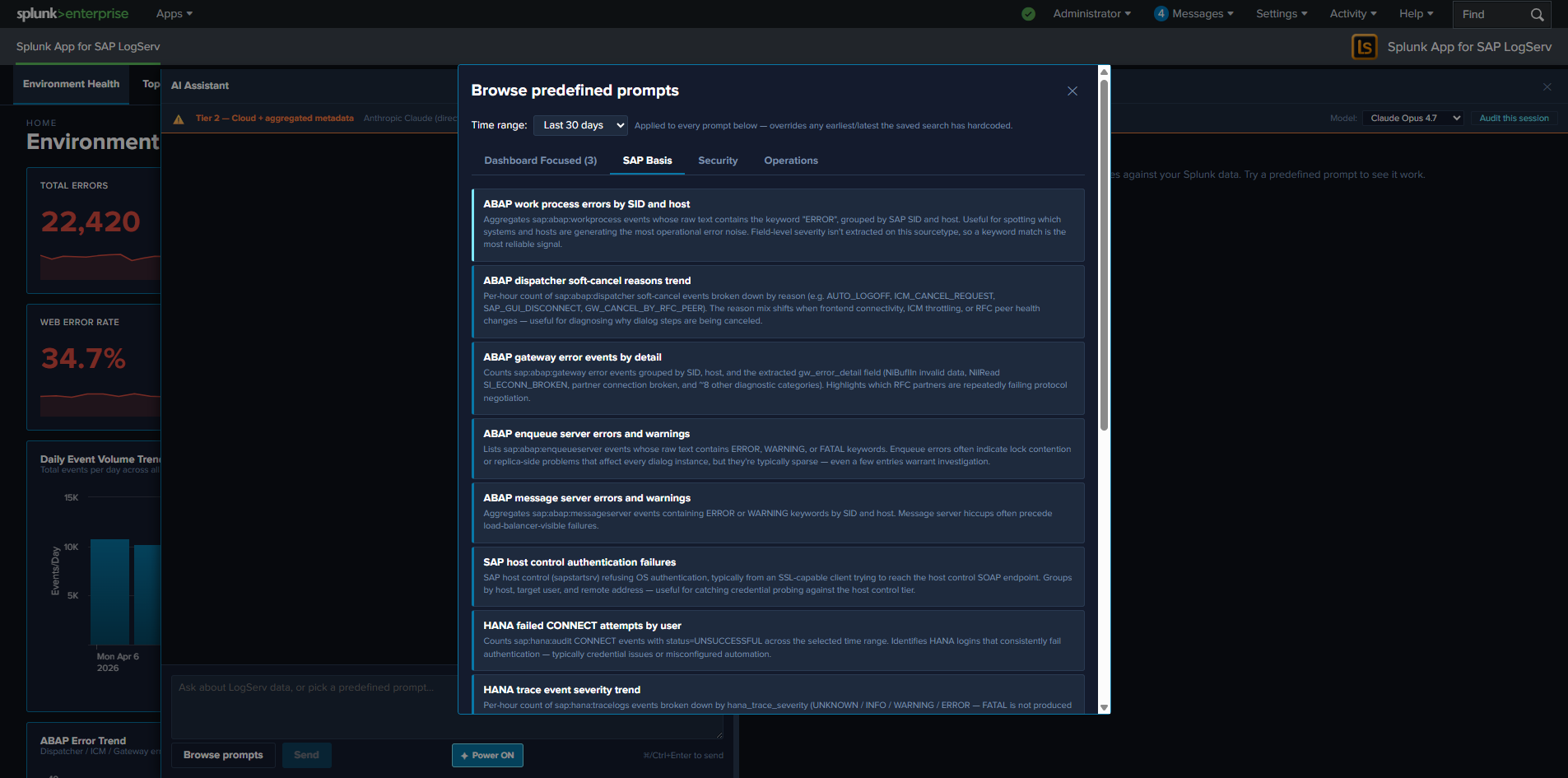The width and height of the screenshot is (1568, 778).
Task: Click the dialog scrollbar up arrow
Action: click(1105, 72)
